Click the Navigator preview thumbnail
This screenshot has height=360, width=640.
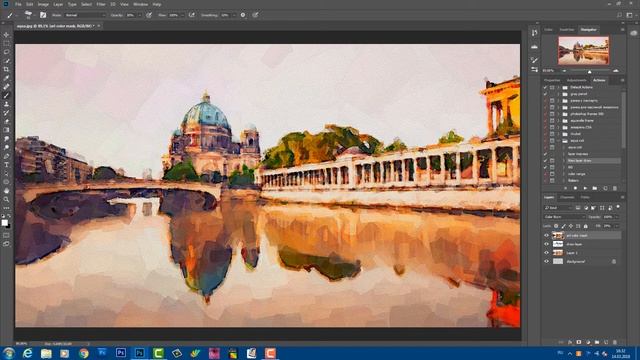click(x=584, y=51)
